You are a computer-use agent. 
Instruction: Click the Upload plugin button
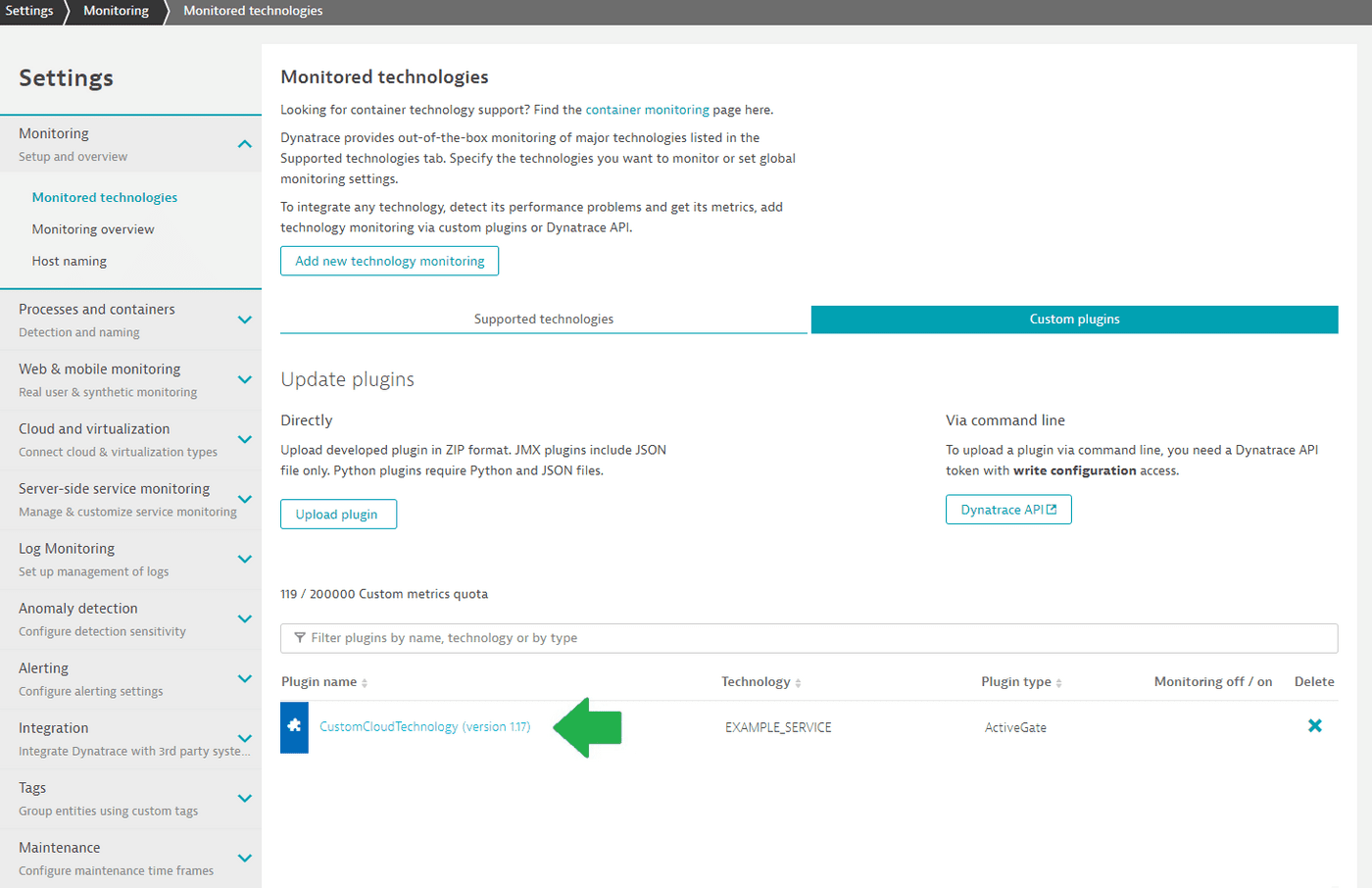pos(338,513)
